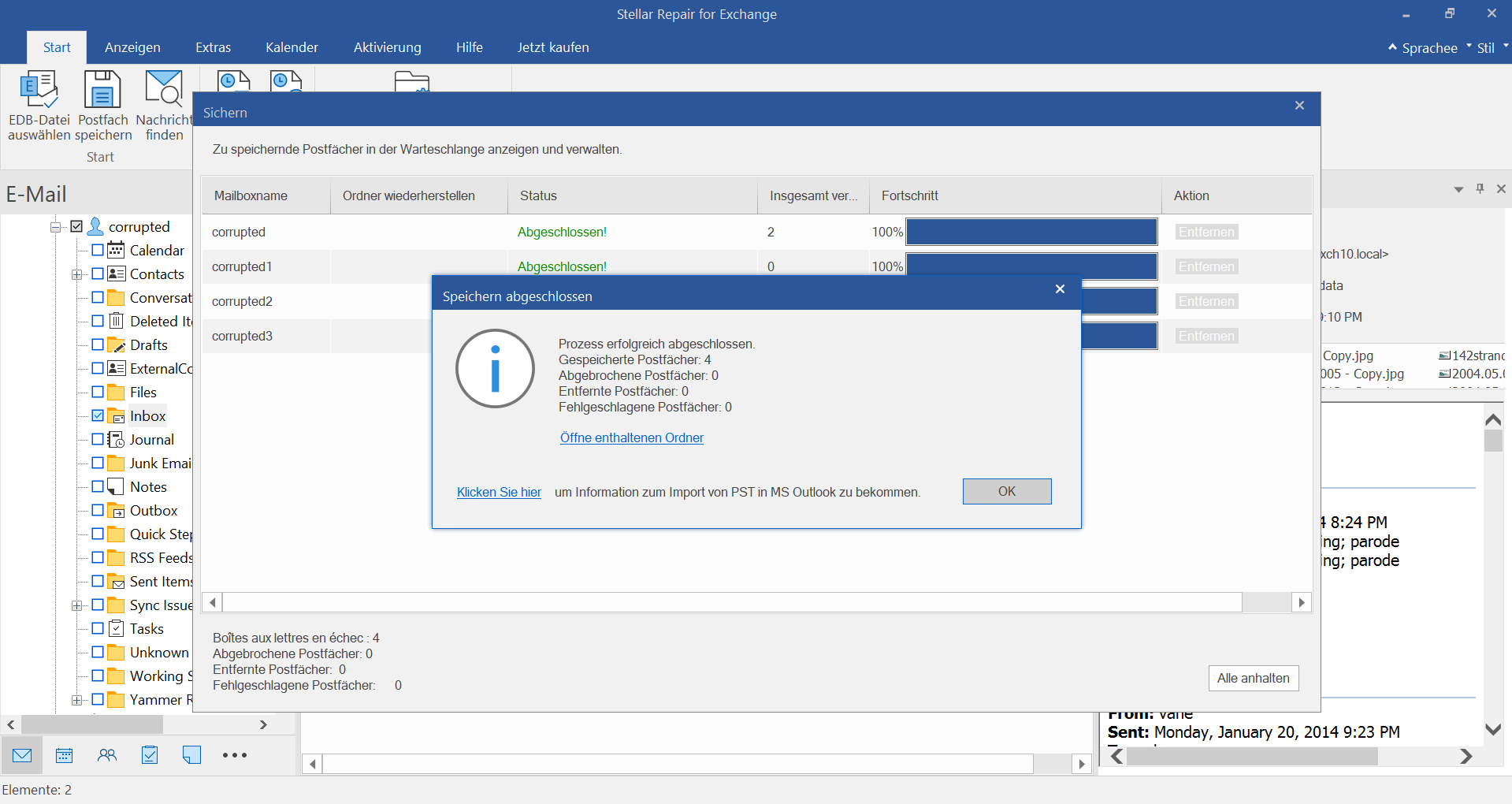The image size is (1512, 804).
Task: Open the Nachricht finden tool
Action: coord(164,90)
